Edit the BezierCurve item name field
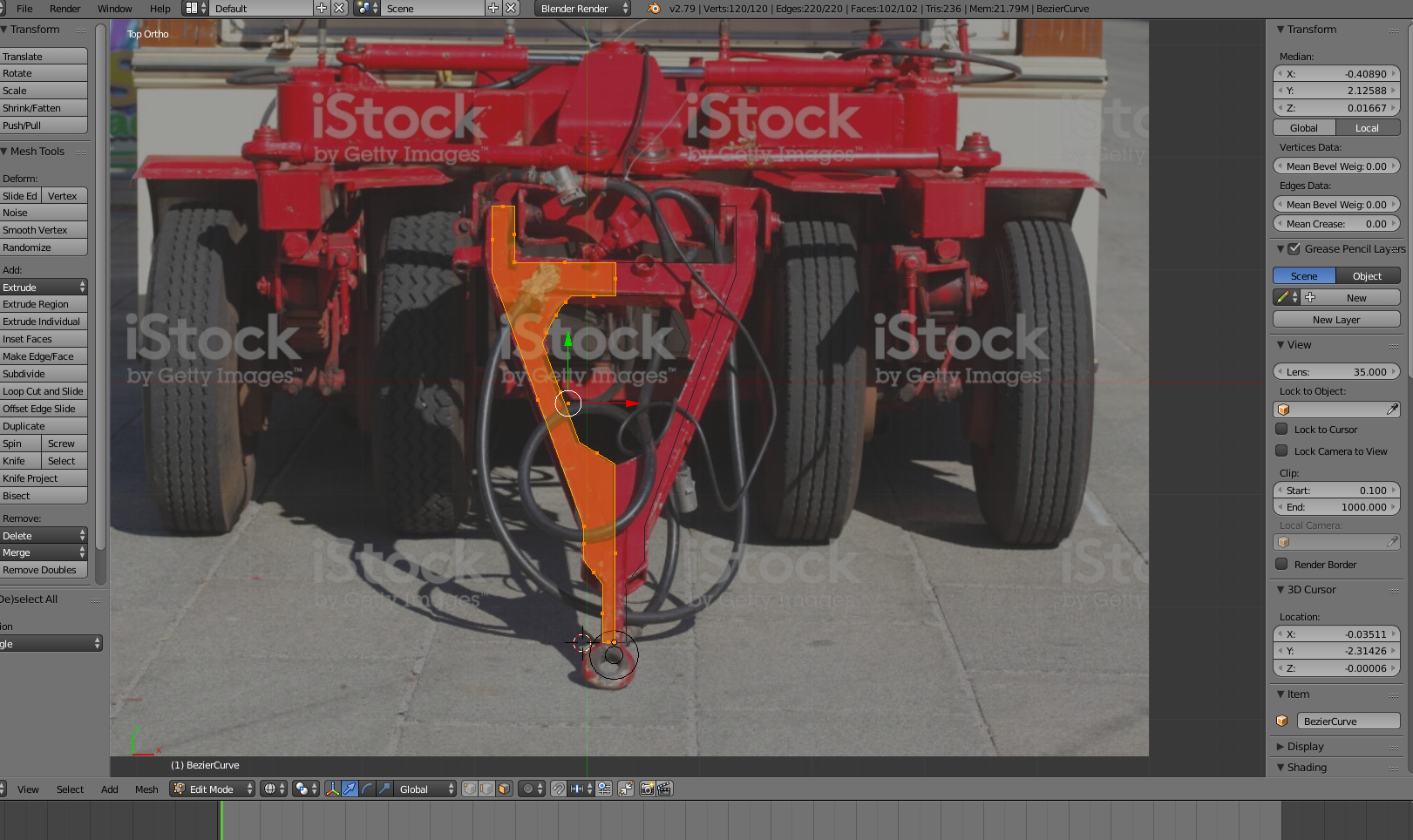This screenshot has width=1413, height=840. point(1348,721)
